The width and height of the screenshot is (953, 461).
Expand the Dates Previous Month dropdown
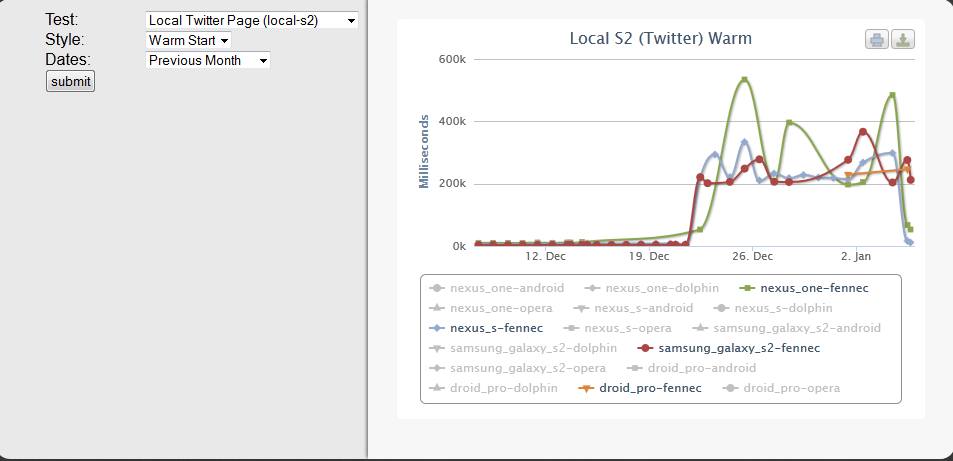pyautogui.click(x=208, y=60)
